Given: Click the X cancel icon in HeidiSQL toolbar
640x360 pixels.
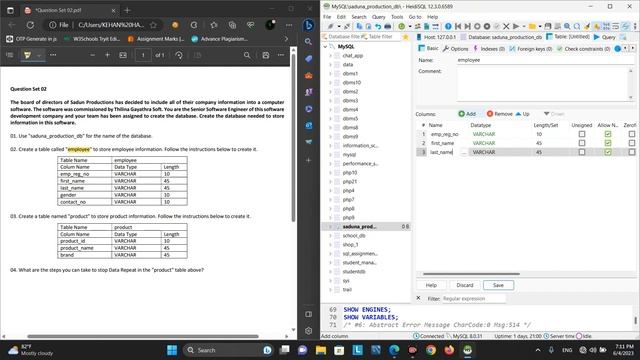Looking at the screenshot, I should pyautogui.click(x=506, y=27).
